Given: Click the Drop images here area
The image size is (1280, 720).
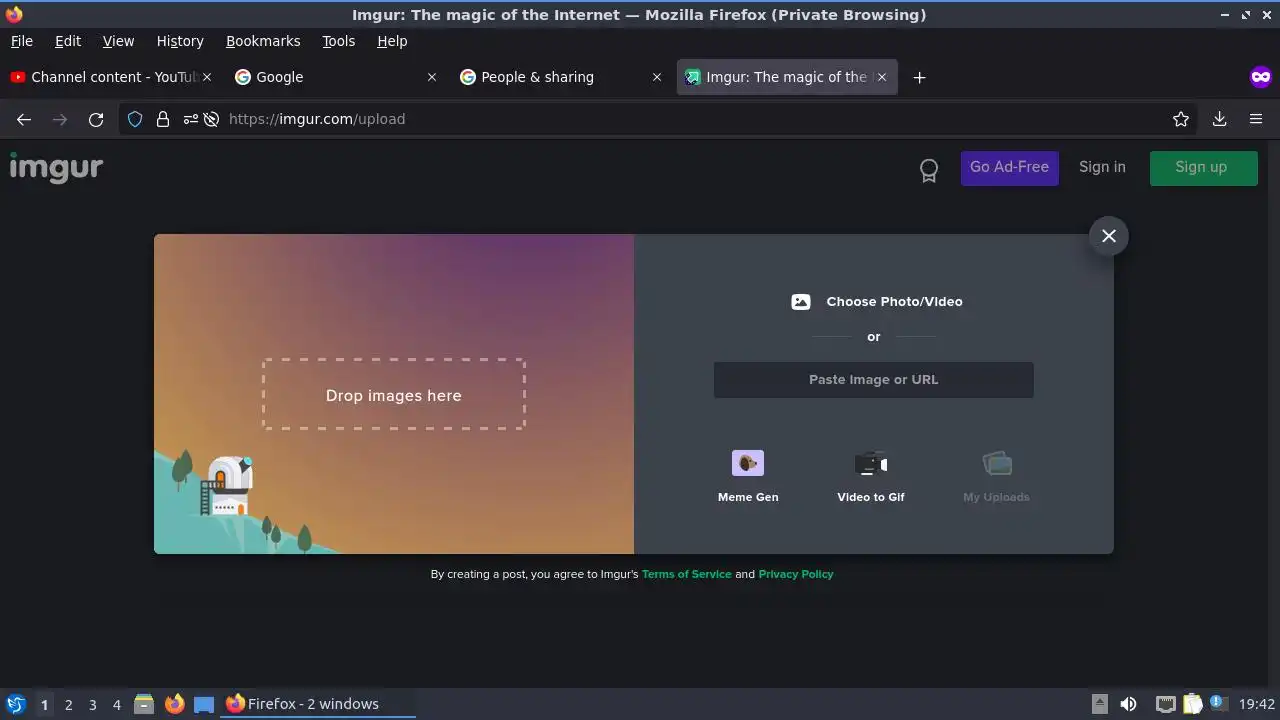Looking at the screenshot, I should (394, 395).
